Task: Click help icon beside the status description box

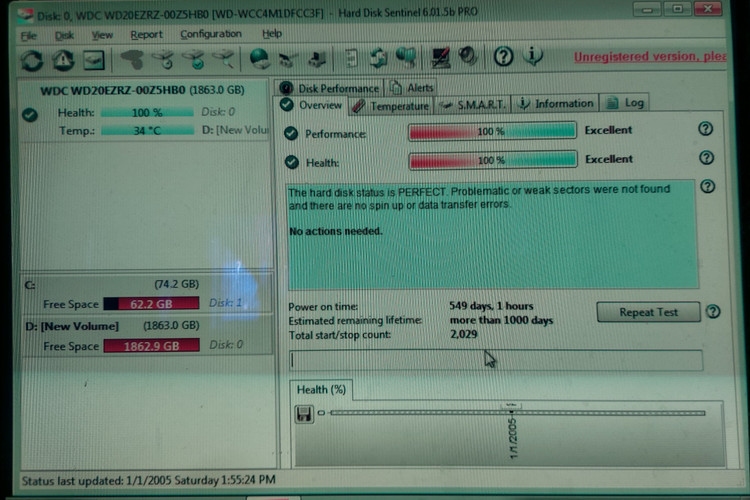Action: pos(708,186)
